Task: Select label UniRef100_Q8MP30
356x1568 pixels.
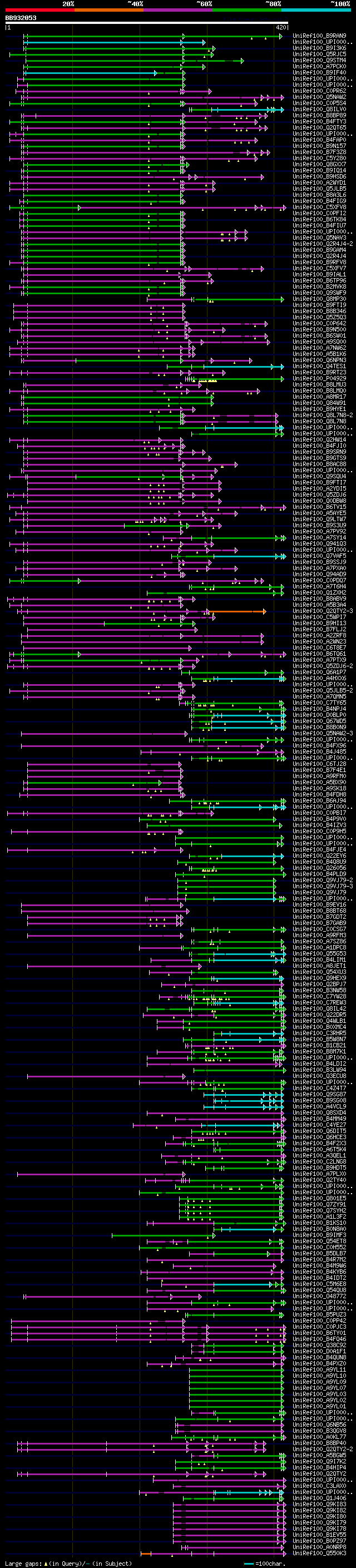Action: pyautogui.click(x=319, y=299)
